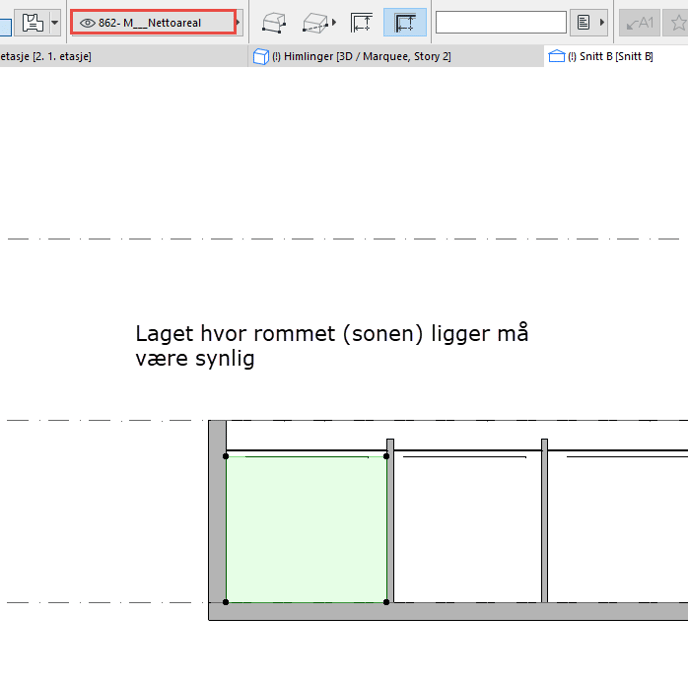Toggle the highlighted dimension frame icon
688x683 pixels.
tap(405, 22)
